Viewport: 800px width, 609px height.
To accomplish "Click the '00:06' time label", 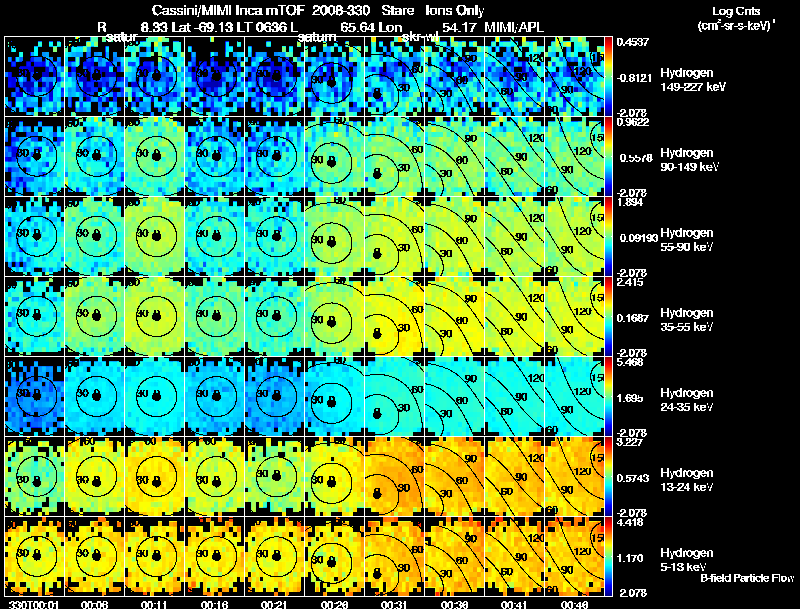I will (94, 604).
